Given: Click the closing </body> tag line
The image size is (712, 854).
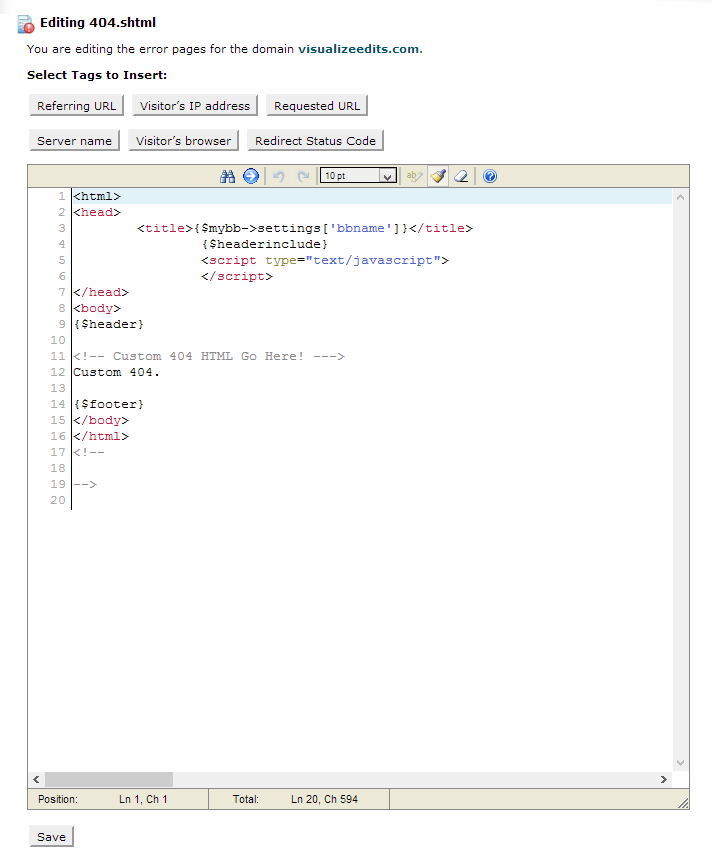Looking at the screenshot, I should (101, 420).
